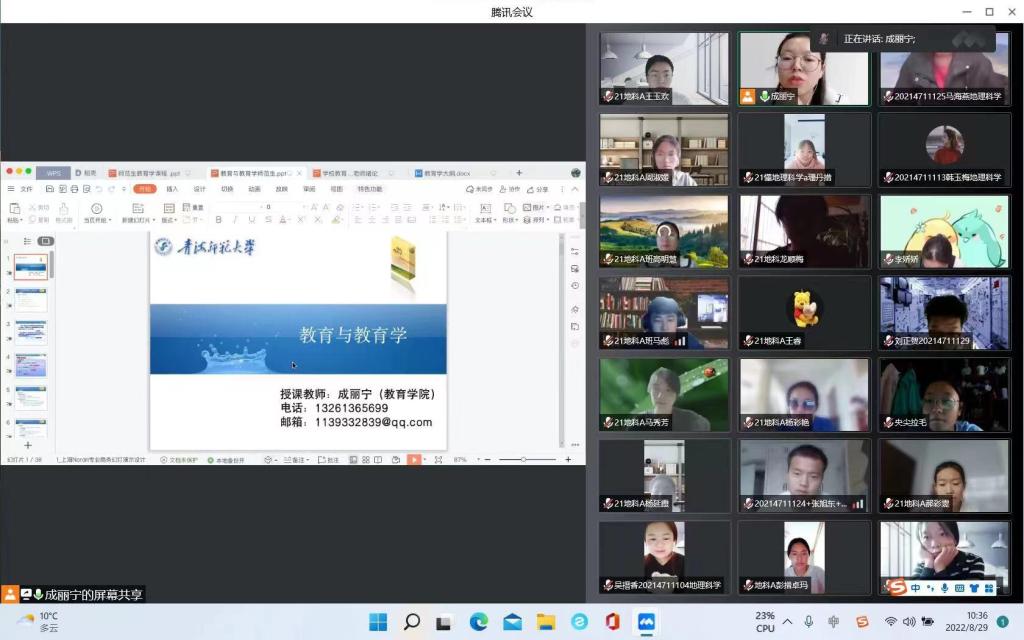Click the volume icon in system tray

coord(909,622)
